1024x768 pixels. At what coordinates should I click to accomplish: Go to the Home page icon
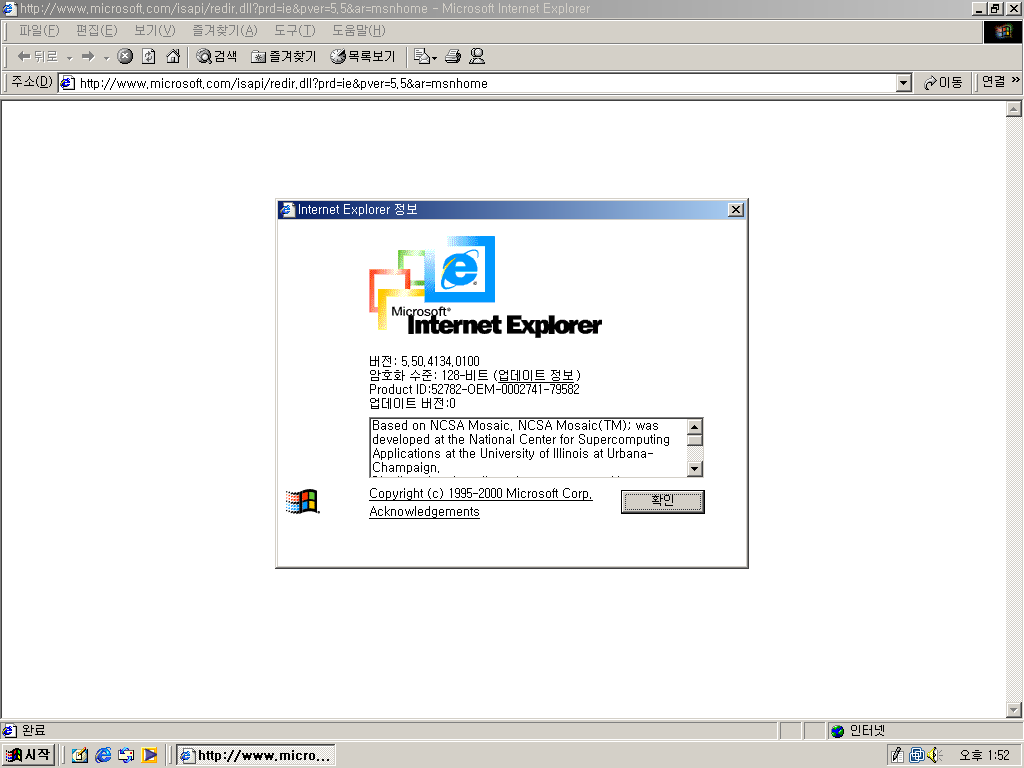[x=173, y=57]
